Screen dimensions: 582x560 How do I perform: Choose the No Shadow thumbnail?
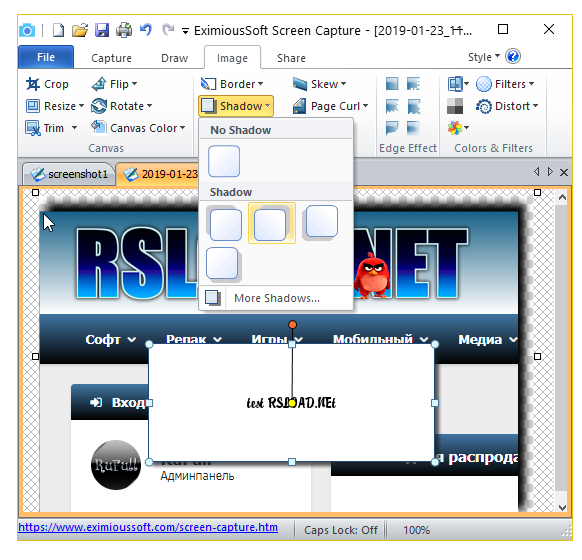[224, 161]
